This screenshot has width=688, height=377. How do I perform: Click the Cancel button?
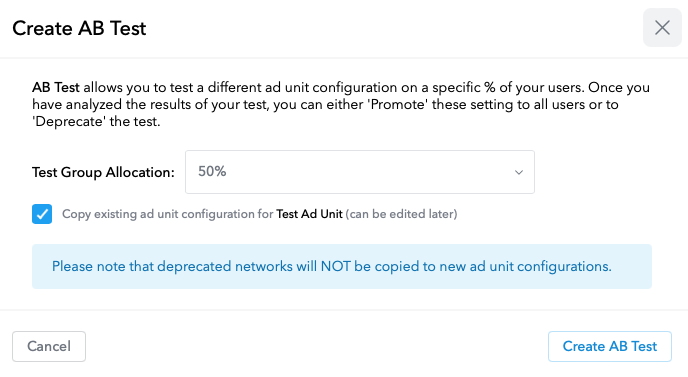pos(49,346)
